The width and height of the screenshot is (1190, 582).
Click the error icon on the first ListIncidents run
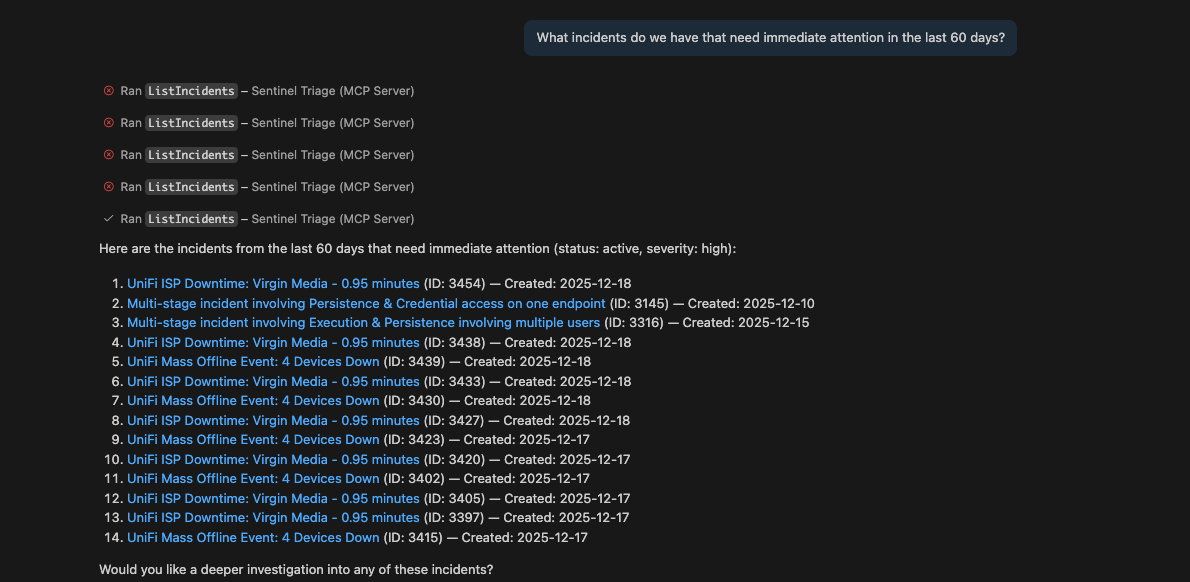click(109, 91)
